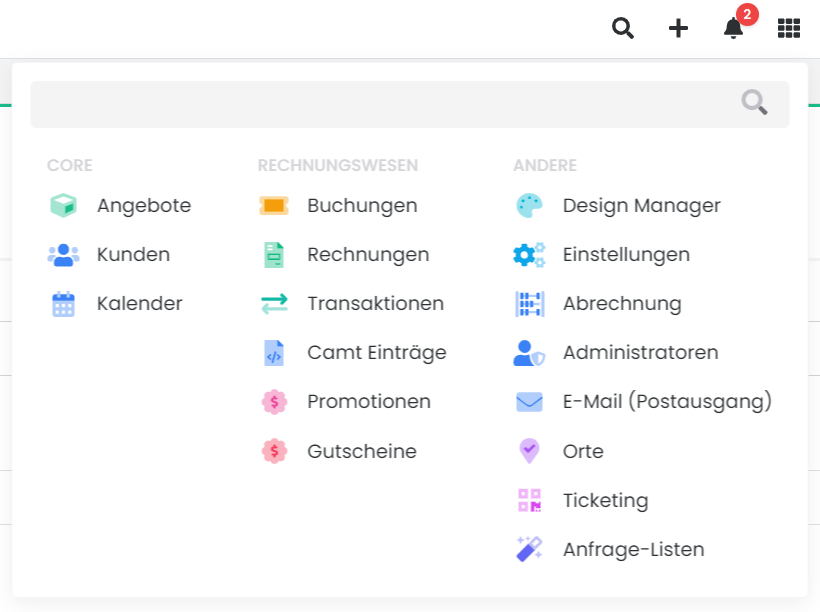This screenshot has height=612, width=820.
Task: Go to Promotionen
Action: pos(368,402)
